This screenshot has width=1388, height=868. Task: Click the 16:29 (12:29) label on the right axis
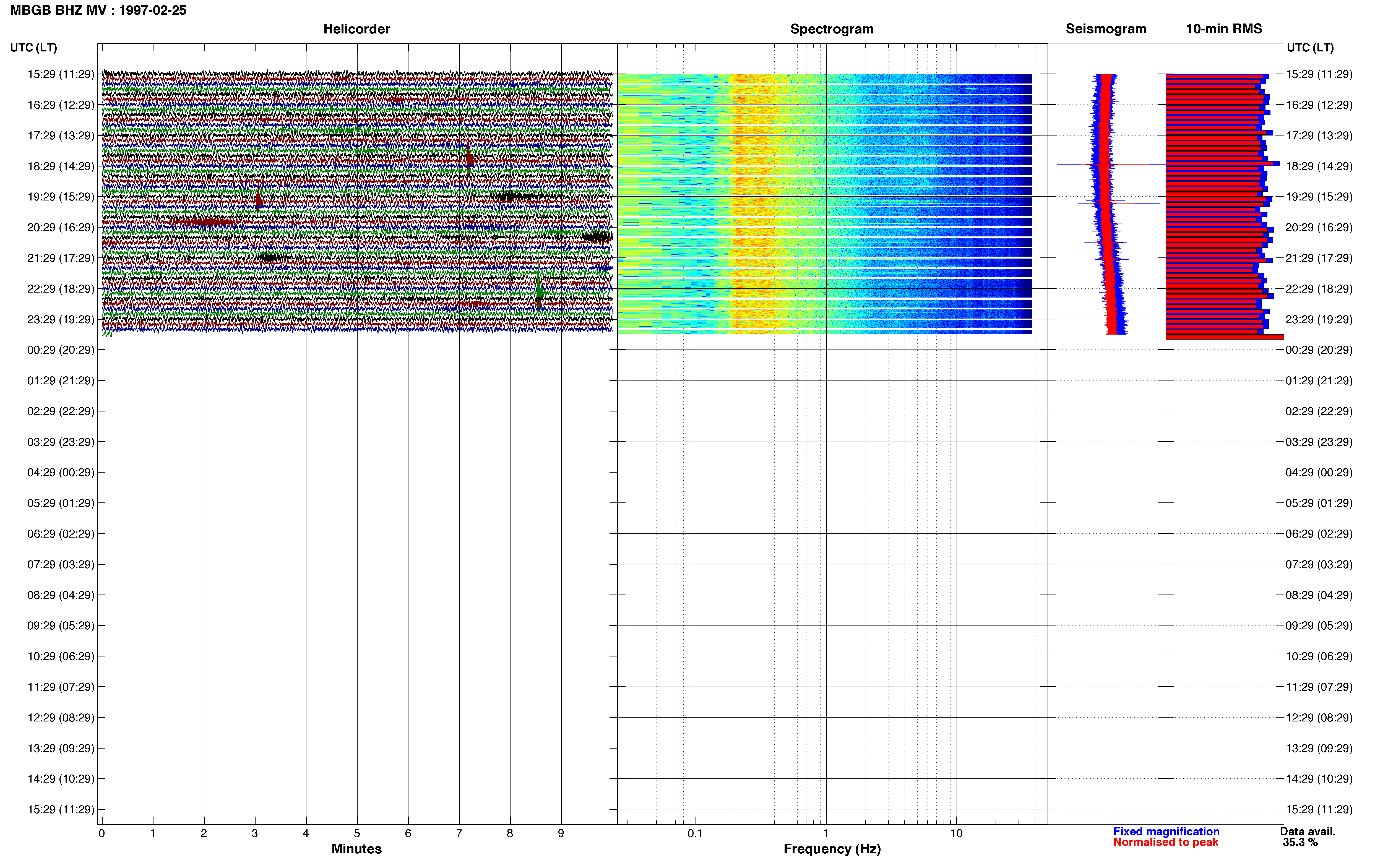pyautogui.click(x=1319, y=105)
